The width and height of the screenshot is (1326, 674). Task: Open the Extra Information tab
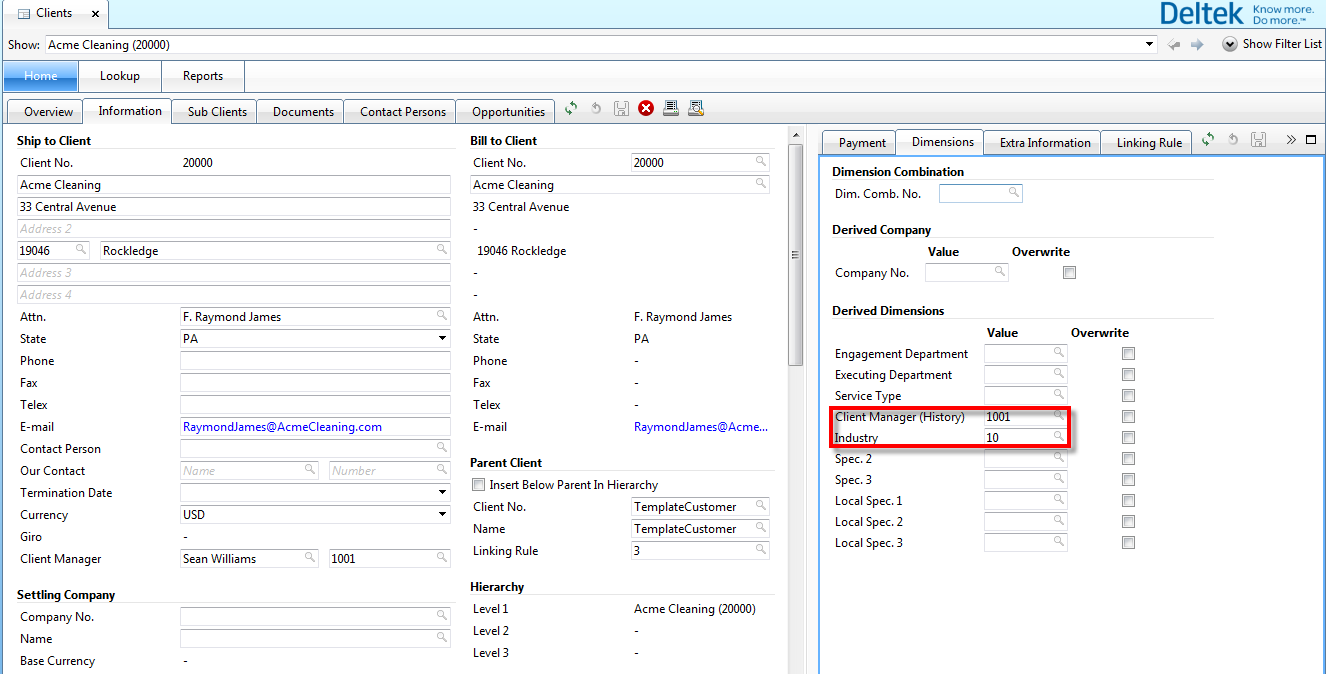[1044, 143]
